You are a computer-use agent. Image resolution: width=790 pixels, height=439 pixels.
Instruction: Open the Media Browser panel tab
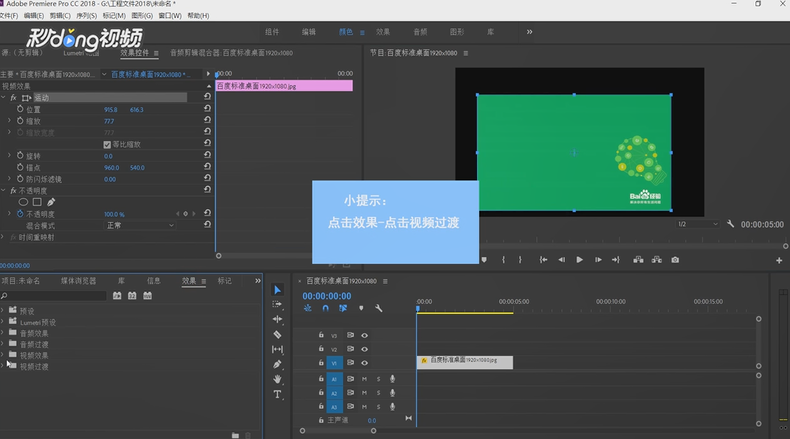tap(78, 281)
